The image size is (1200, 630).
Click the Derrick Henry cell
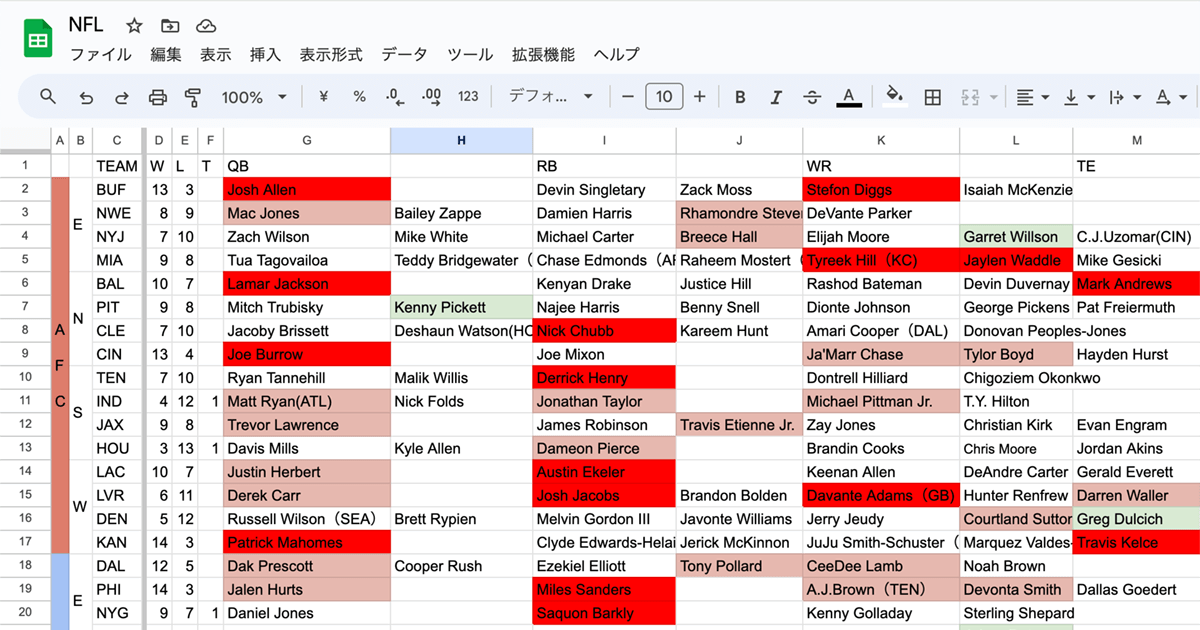tap(604, 378)
